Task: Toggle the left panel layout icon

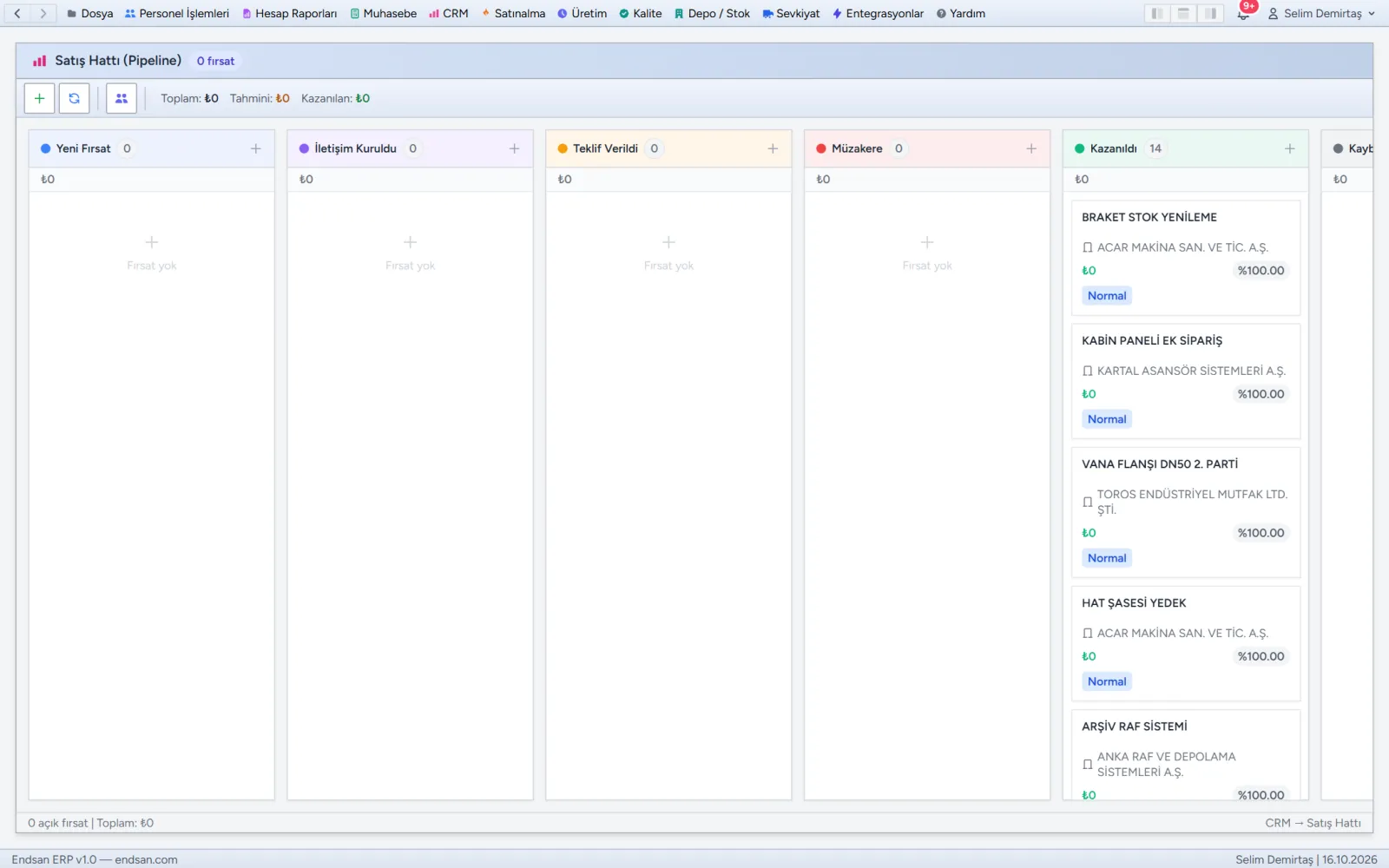Action: point(1157,14)
